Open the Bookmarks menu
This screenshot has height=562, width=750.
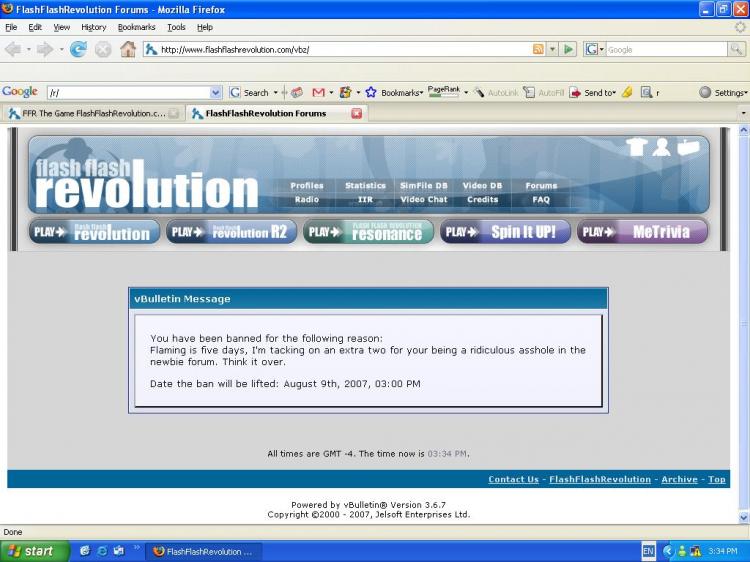click(x=137, y=27)
